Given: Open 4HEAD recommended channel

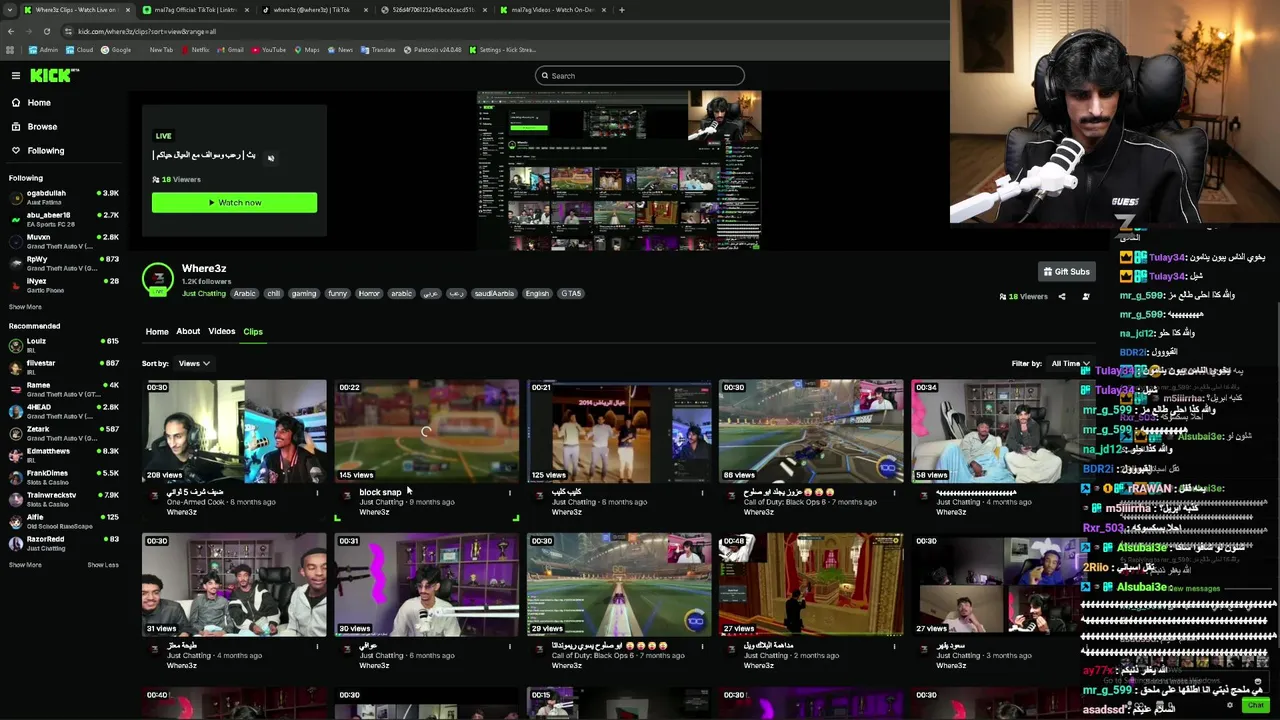Looking at the screenshot, I should (x=64, y=411).
